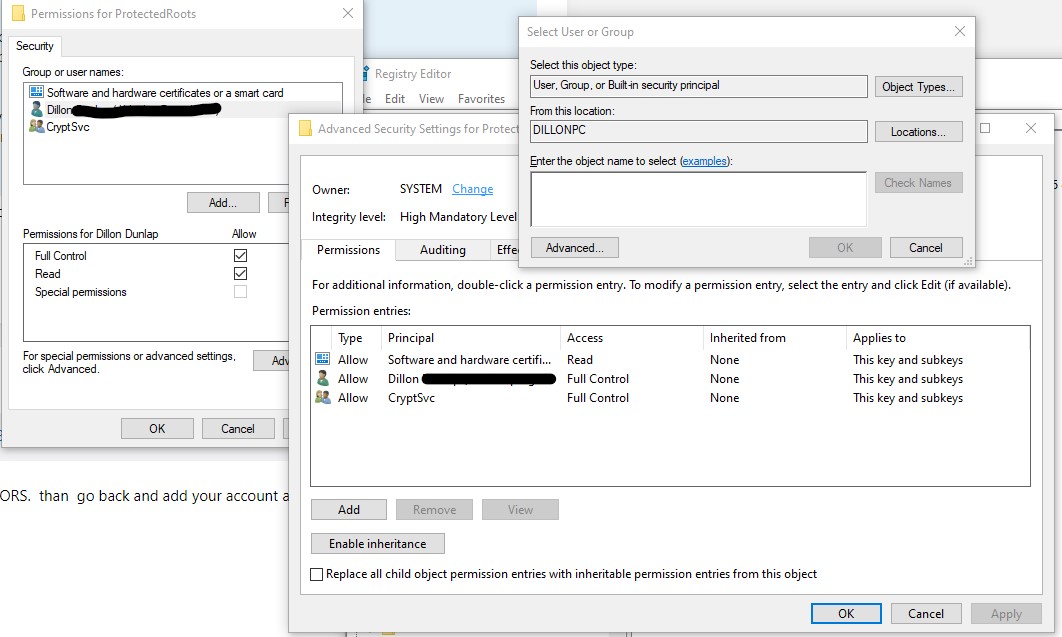
Task: Switch to the Permissions tab
Action: (348, 250)
